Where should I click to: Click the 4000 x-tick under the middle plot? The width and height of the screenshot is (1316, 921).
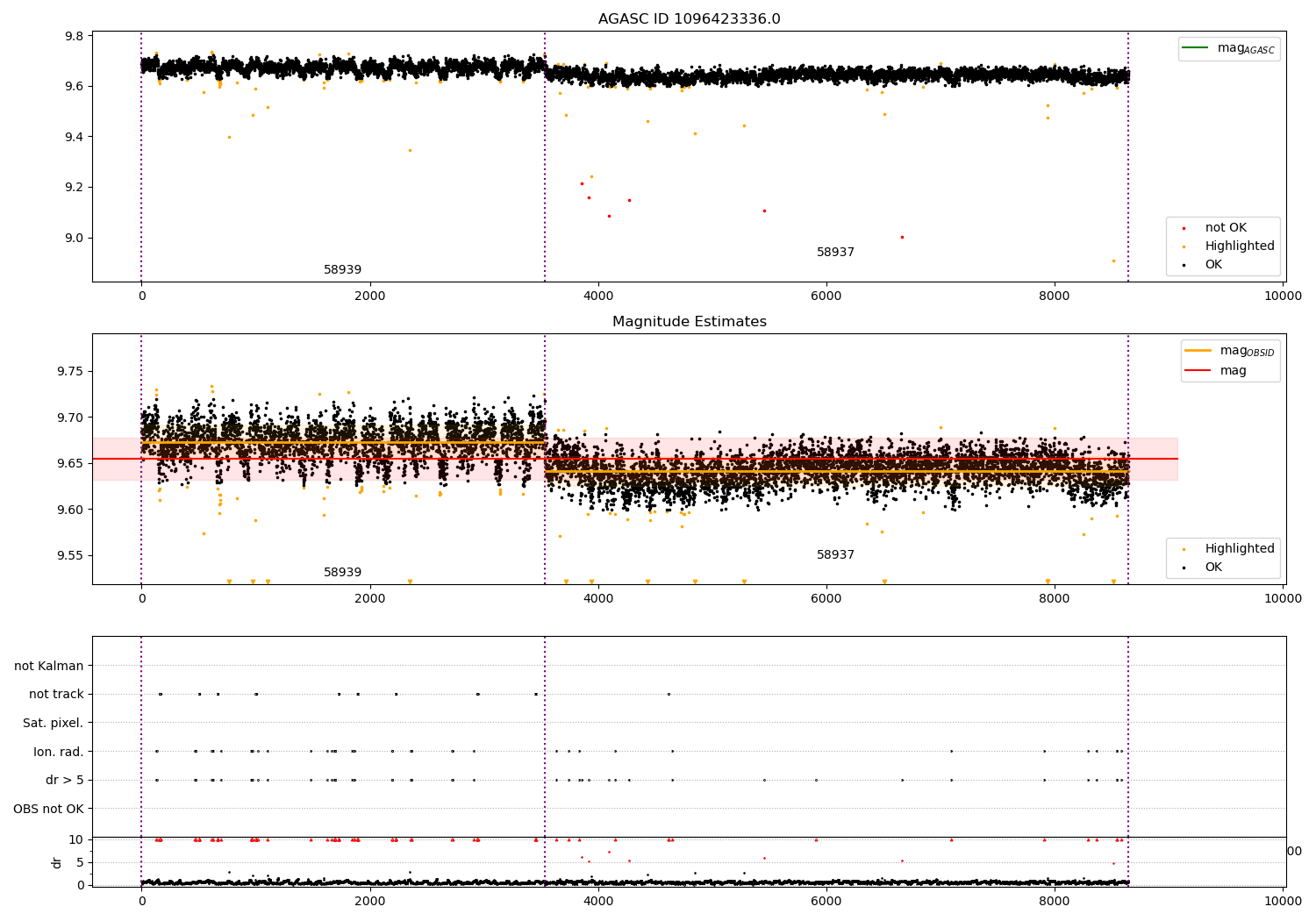pos(598,598)
